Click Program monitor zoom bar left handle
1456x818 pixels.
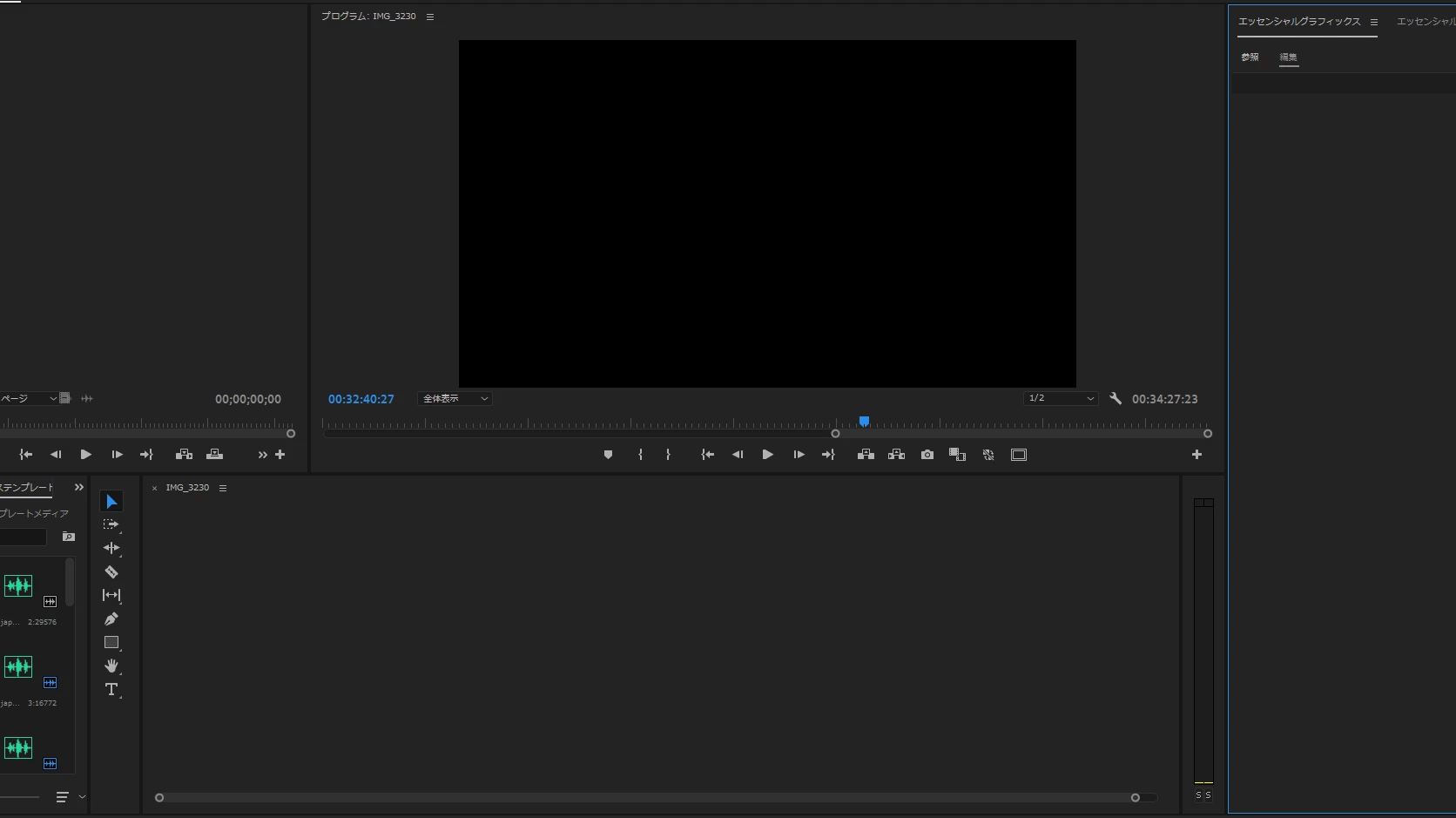click(835, 434)
